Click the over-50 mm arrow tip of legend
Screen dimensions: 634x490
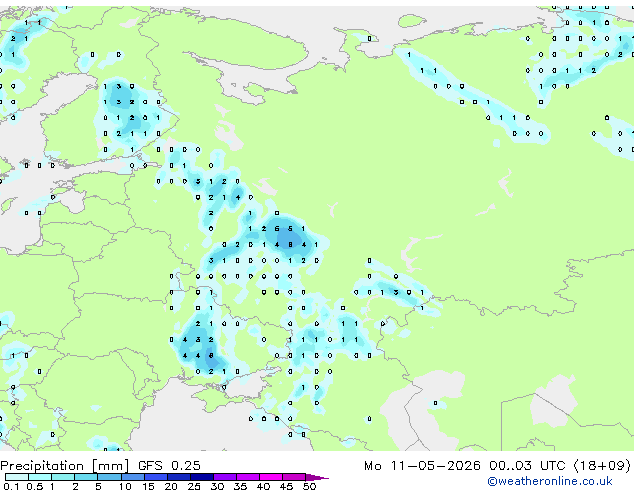317,478
